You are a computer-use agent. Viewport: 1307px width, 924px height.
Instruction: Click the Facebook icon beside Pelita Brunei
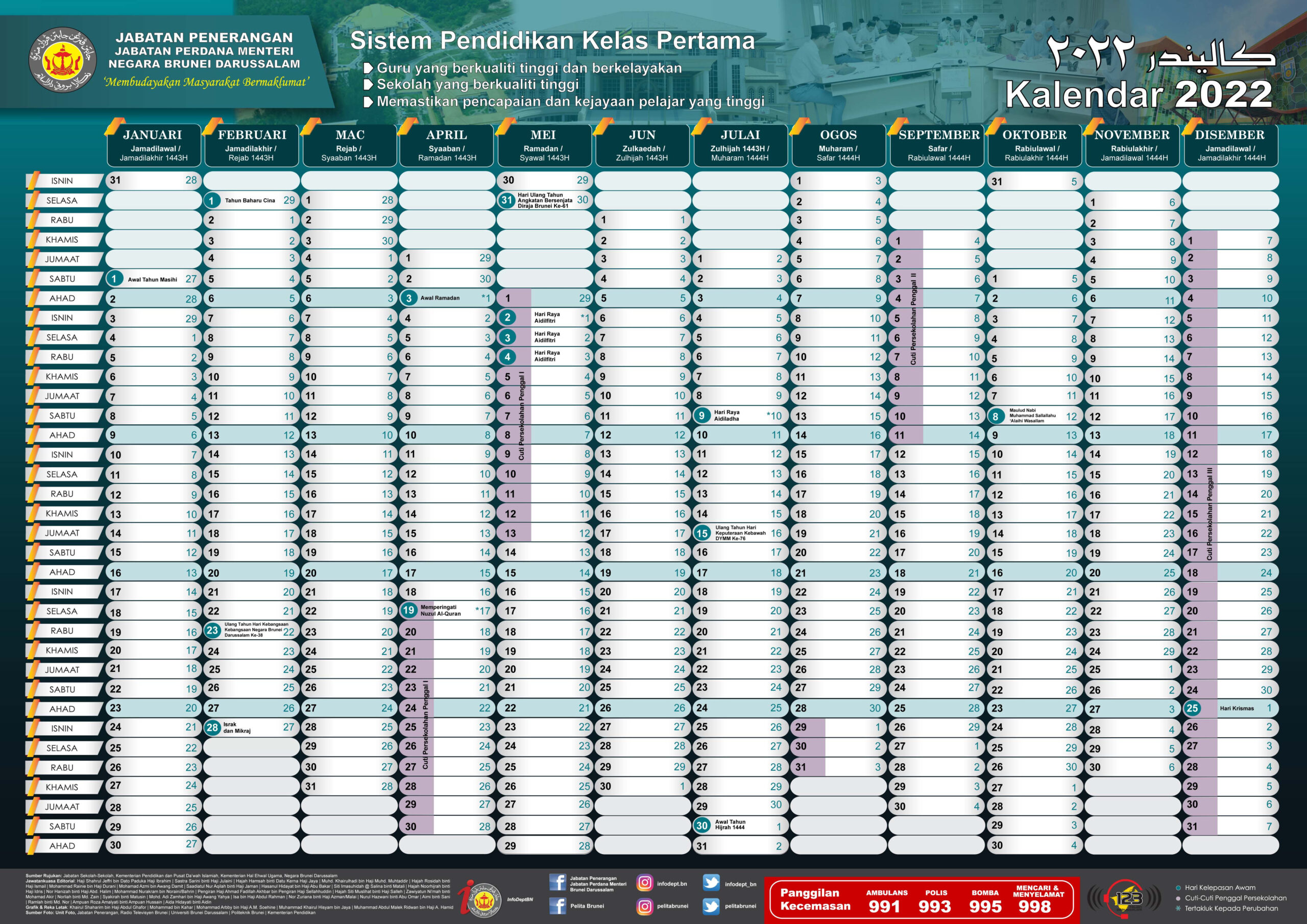[x=558, y=906]
